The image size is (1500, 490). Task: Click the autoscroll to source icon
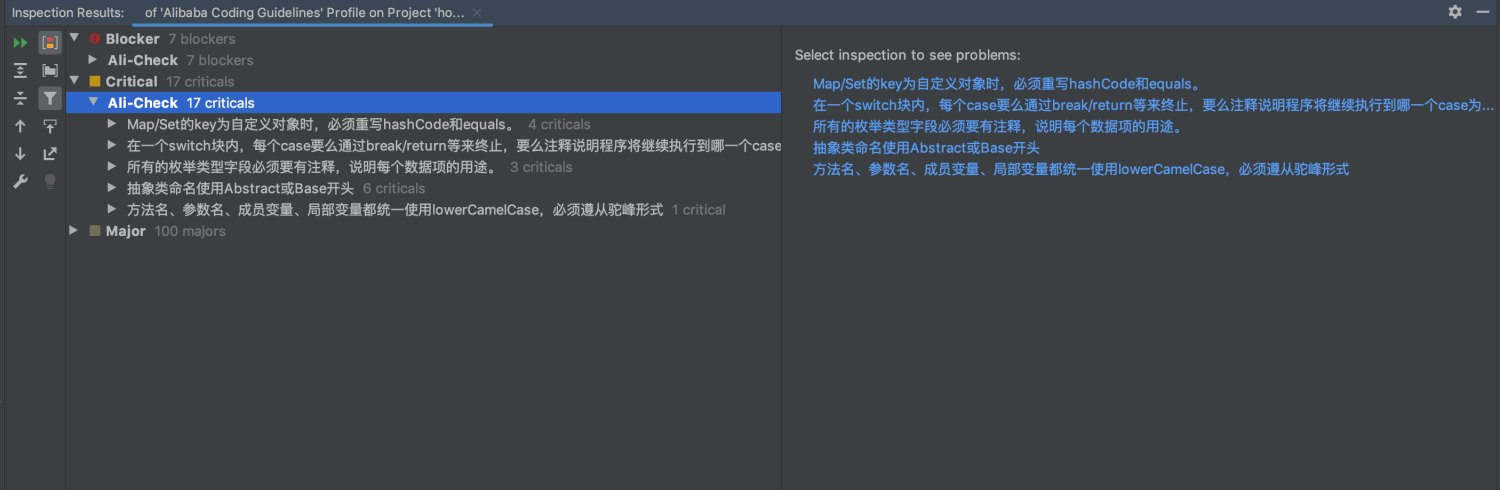pyautogui.click(x=50, y=126)
